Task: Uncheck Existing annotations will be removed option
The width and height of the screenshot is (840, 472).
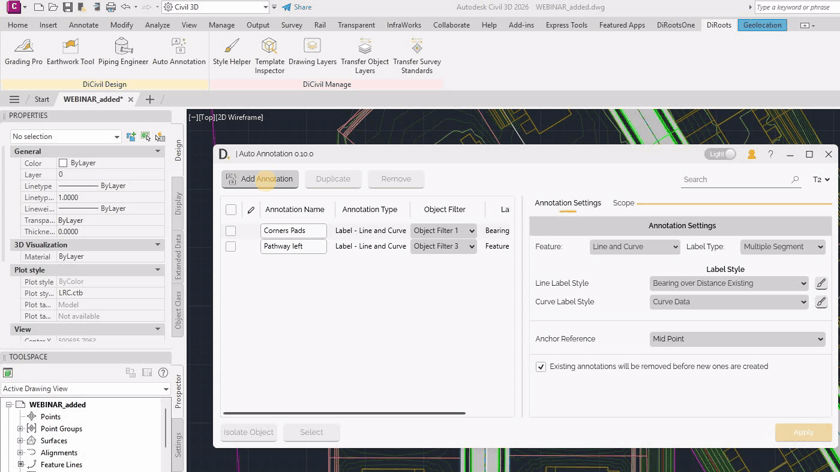Action: pyautogui.click(x=541, y=367)
